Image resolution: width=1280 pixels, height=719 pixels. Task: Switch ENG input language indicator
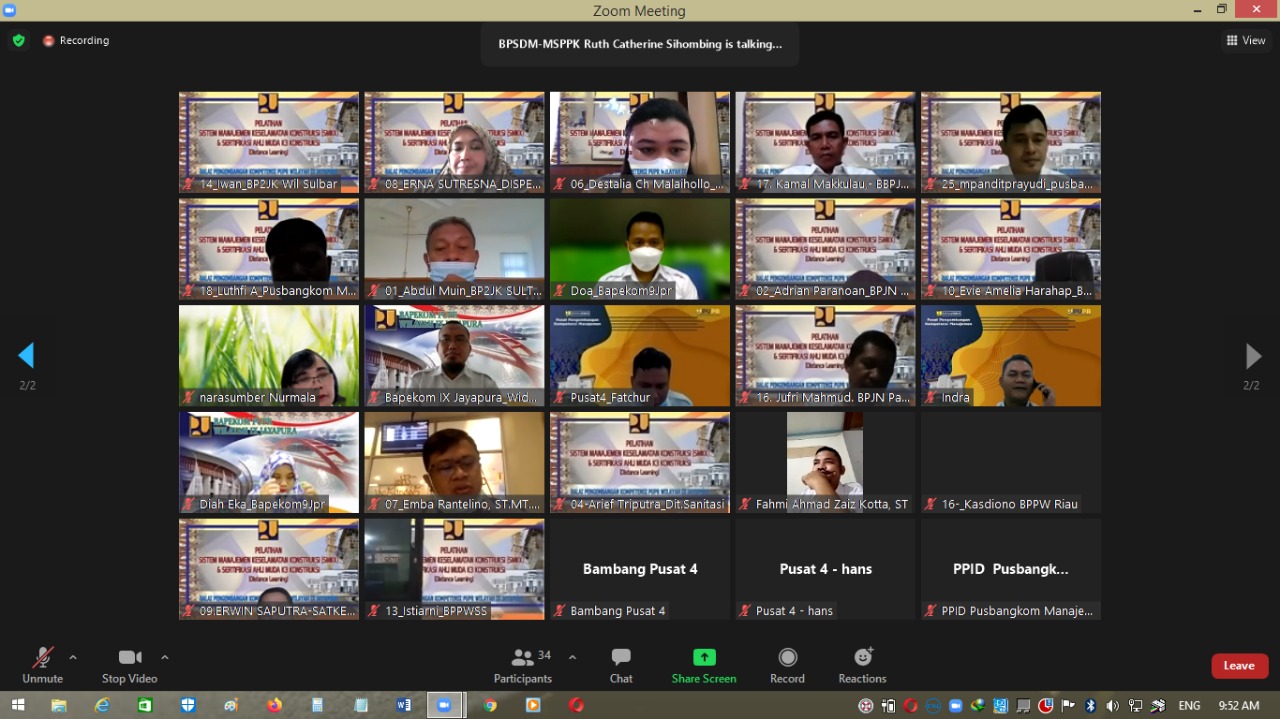[1189, 706]
